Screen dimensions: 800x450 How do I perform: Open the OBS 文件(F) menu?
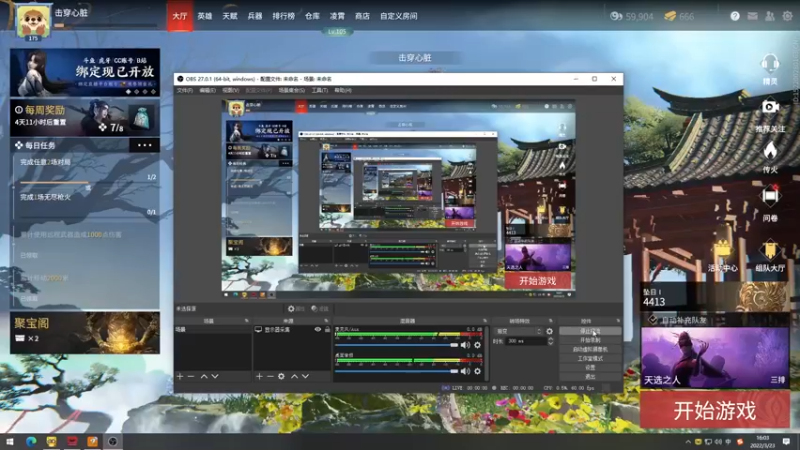pyautogui.click(x=185, y=90)
